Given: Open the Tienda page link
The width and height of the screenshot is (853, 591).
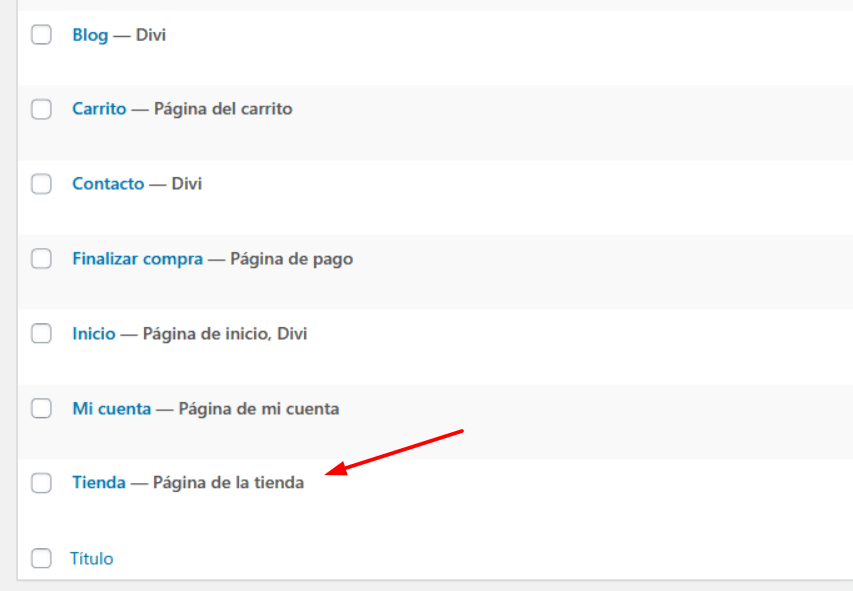Looking at the screenshot, I should [99, 483].
